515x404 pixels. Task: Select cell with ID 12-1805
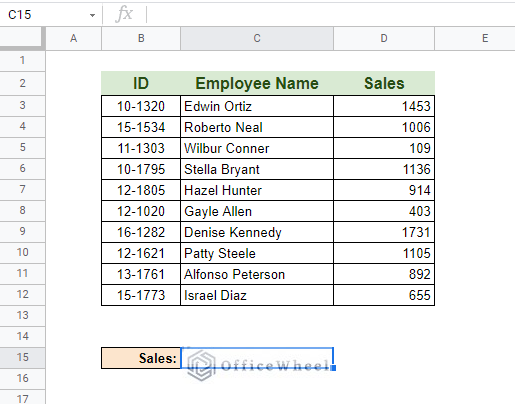click(141, 190)
